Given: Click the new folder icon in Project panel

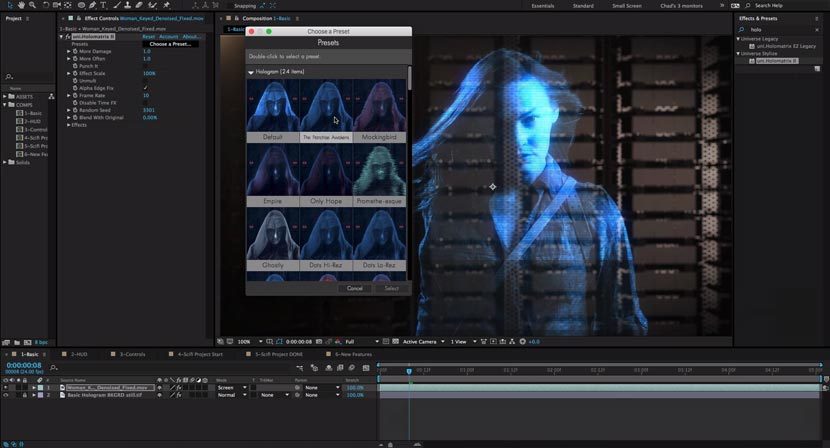Looking at the screenshot, I should tap(17, 343).
